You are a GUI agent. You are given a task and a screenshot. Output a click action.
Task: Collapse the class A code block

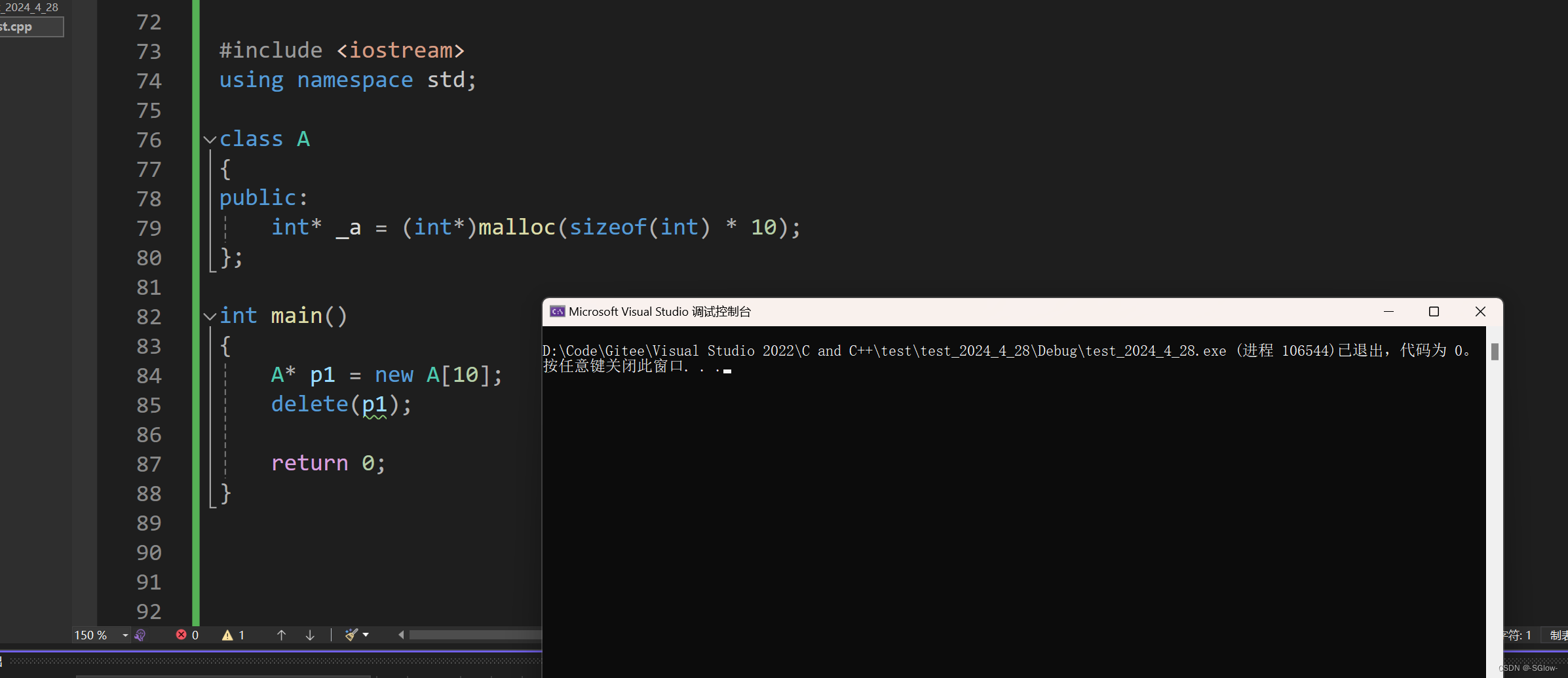(210, 140)
